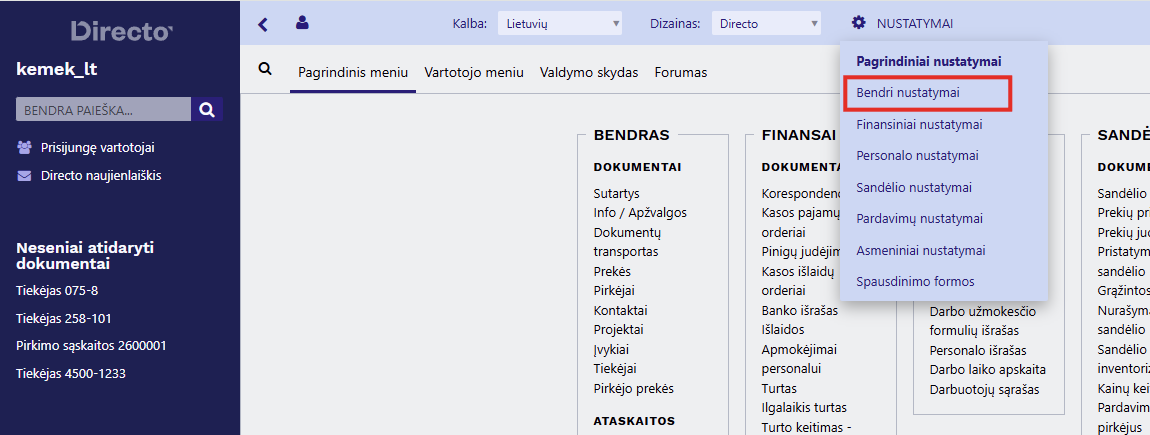Open Tiekėjai under Bendras
Viewport: 1150px width, 435px height.
pos(615,369)
